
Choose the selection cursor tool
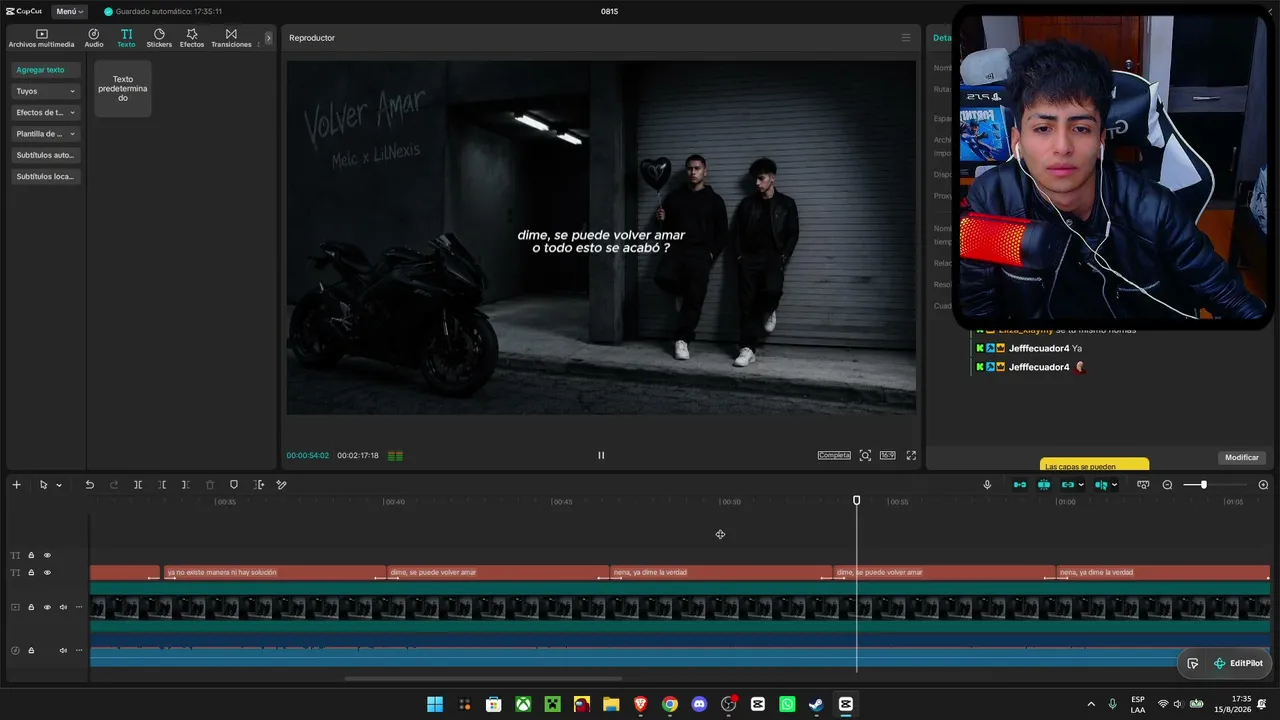coord(43,485)
